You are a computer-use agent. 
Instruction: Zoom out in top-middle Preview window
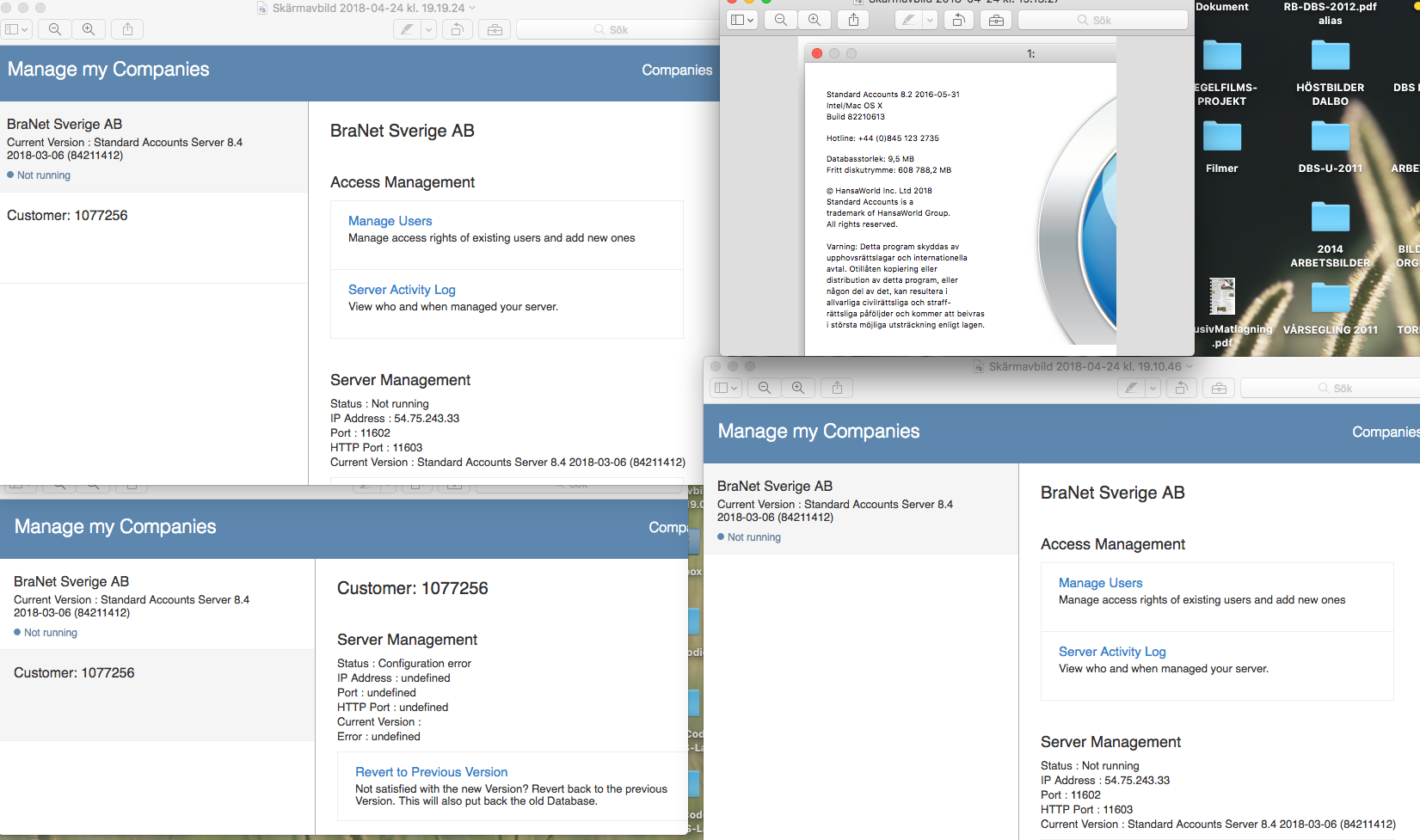pos(781,20)
